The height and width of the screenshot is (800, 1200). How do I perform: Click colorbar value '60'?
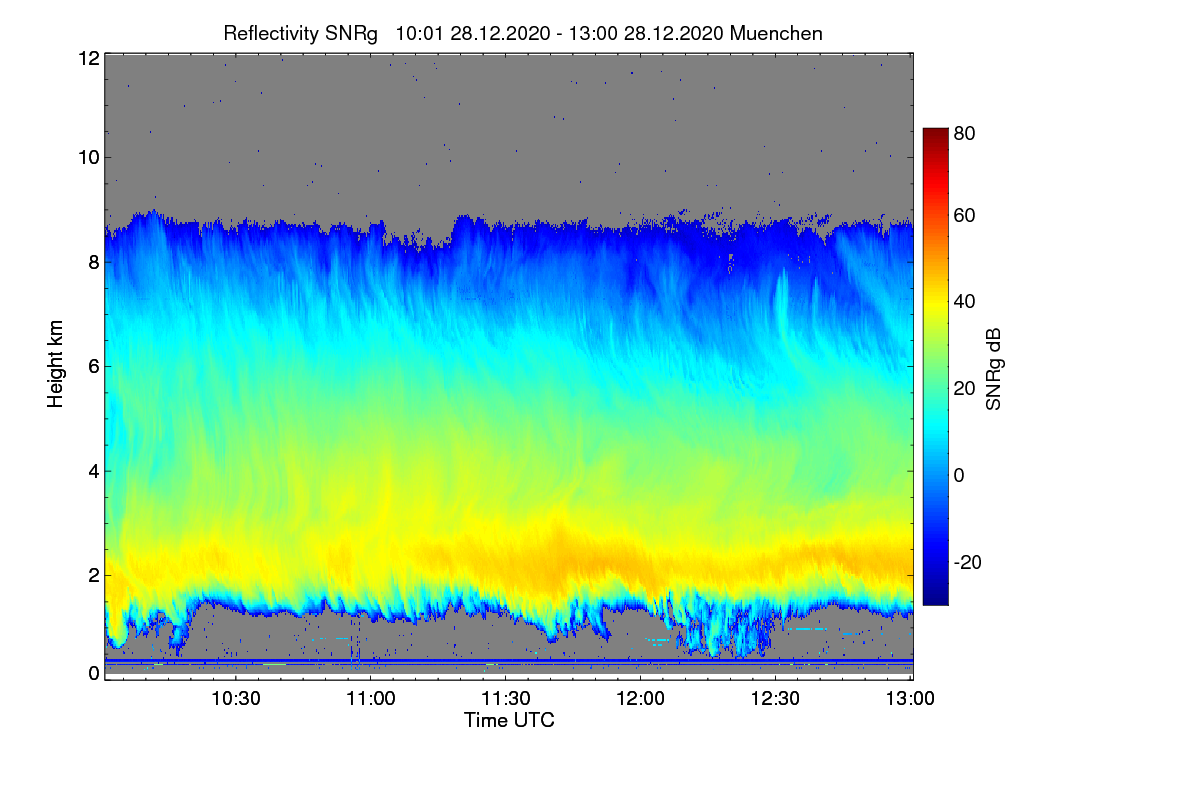click(964, 215)
